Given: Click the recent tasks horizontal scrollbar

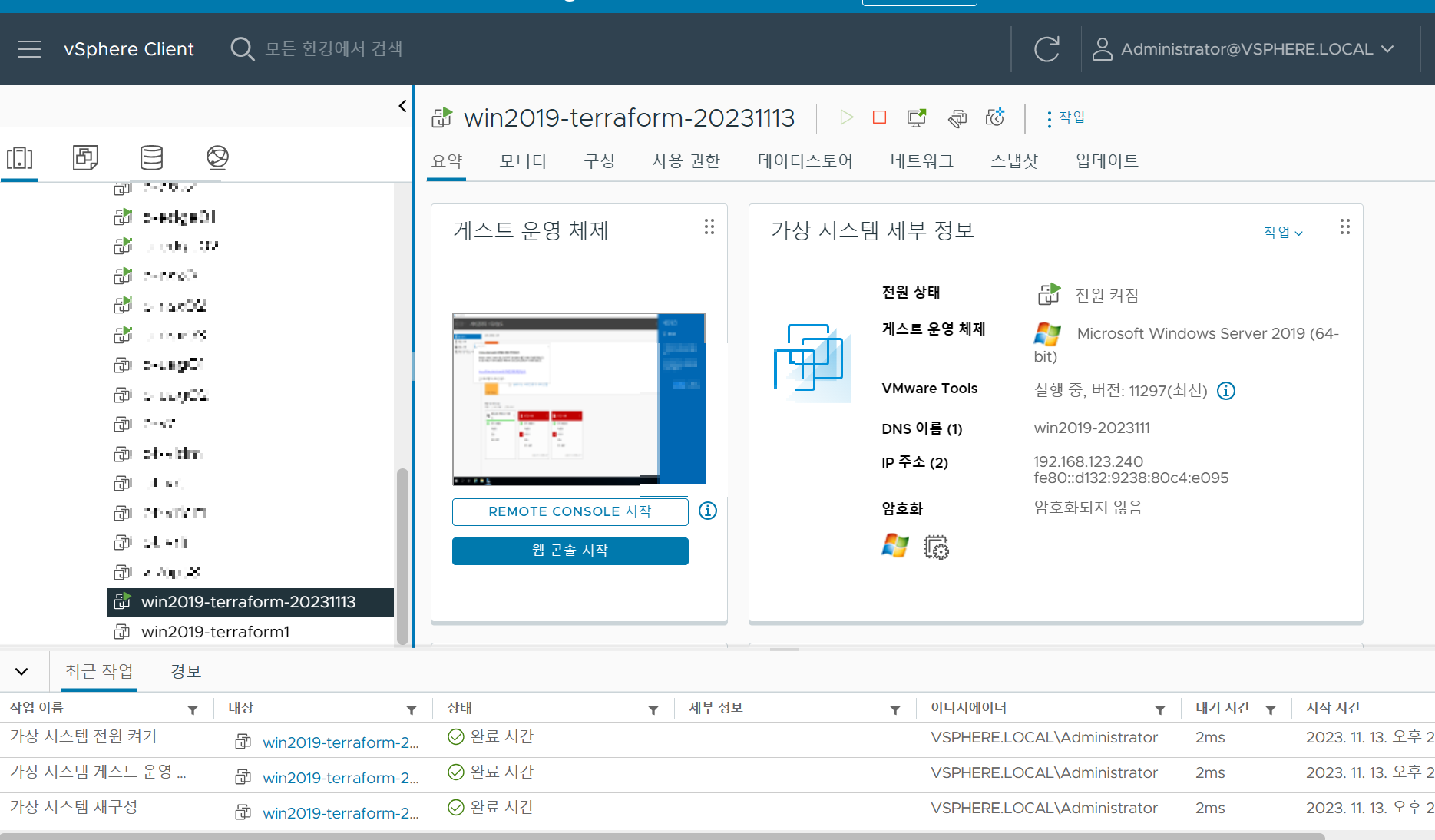Looking at the screenshot, I should (662, 836).
